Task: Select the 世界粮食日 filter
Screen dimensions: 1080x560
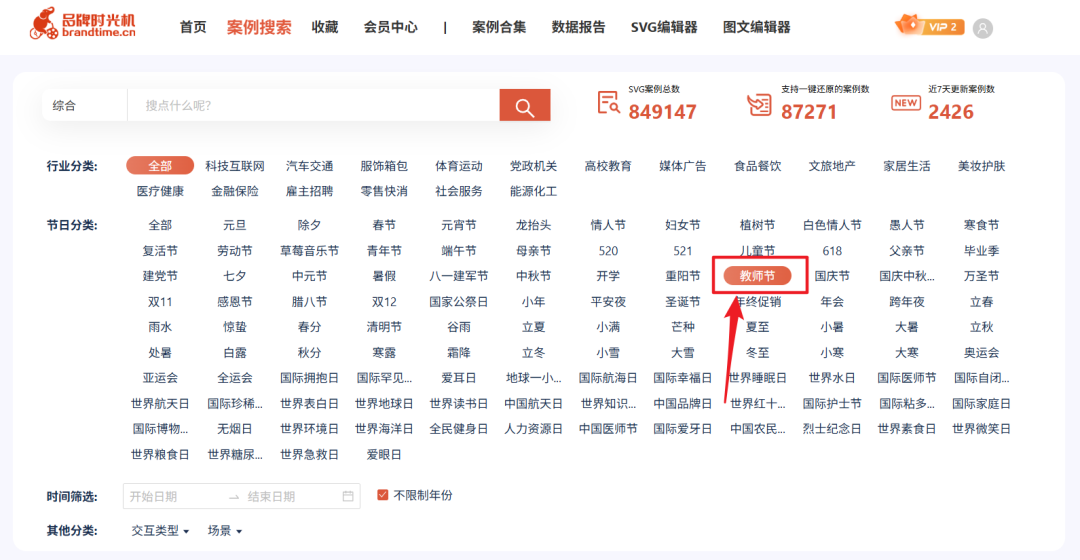Action: pyautogui.click(x=160, y=455)
